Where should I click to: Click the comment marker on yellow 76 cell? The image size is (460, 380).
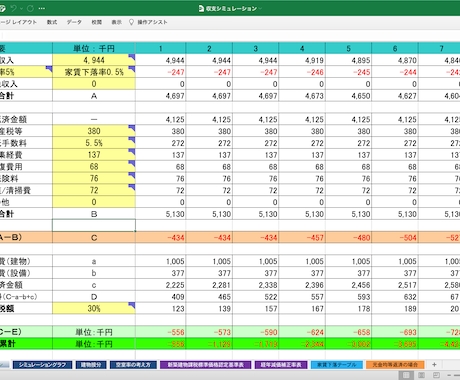pos(132,175)
